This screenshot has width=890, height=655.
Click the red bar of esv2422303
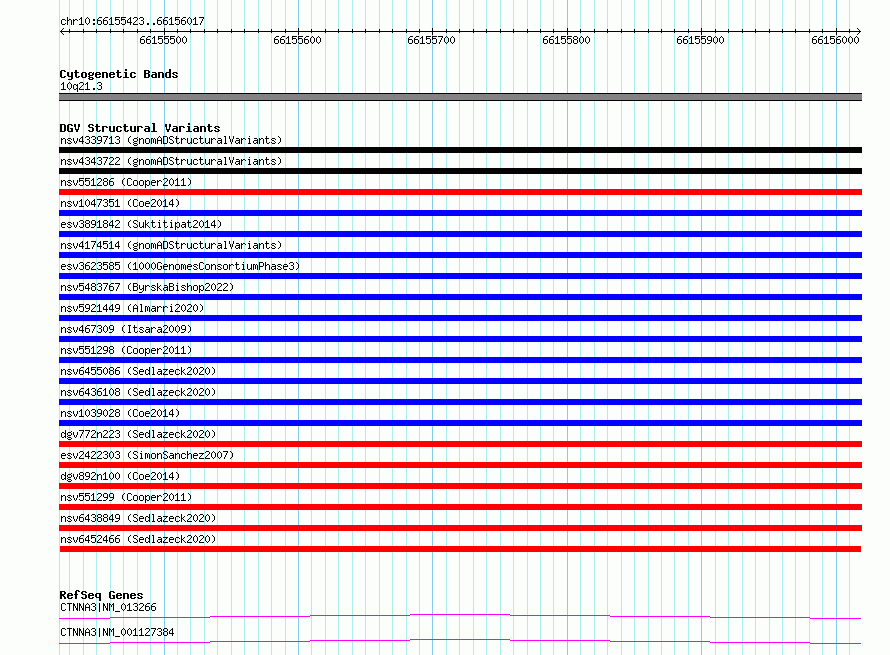coord(460,465)
